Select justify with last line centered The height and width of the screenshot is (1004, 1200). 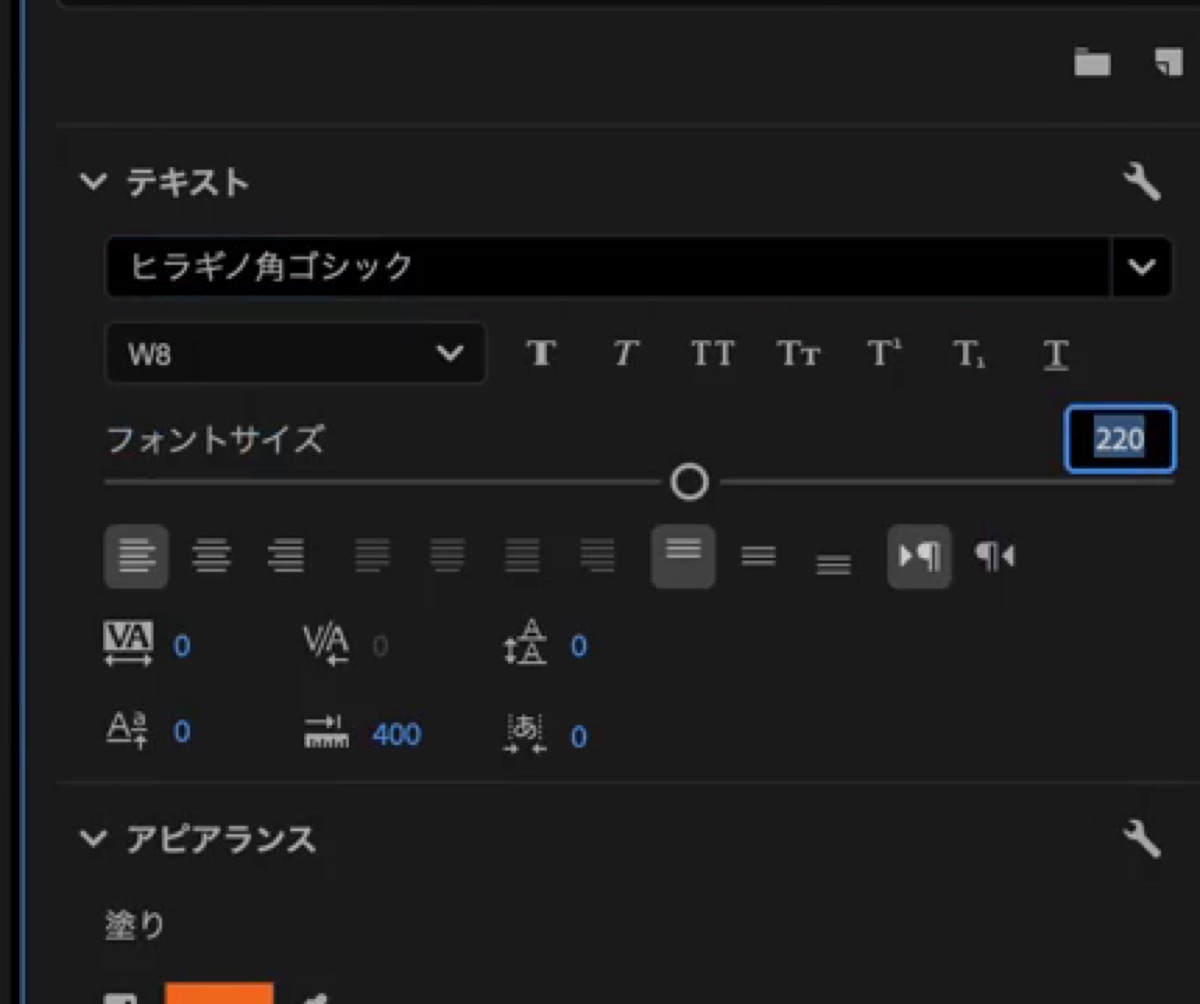tap(447, 555)
